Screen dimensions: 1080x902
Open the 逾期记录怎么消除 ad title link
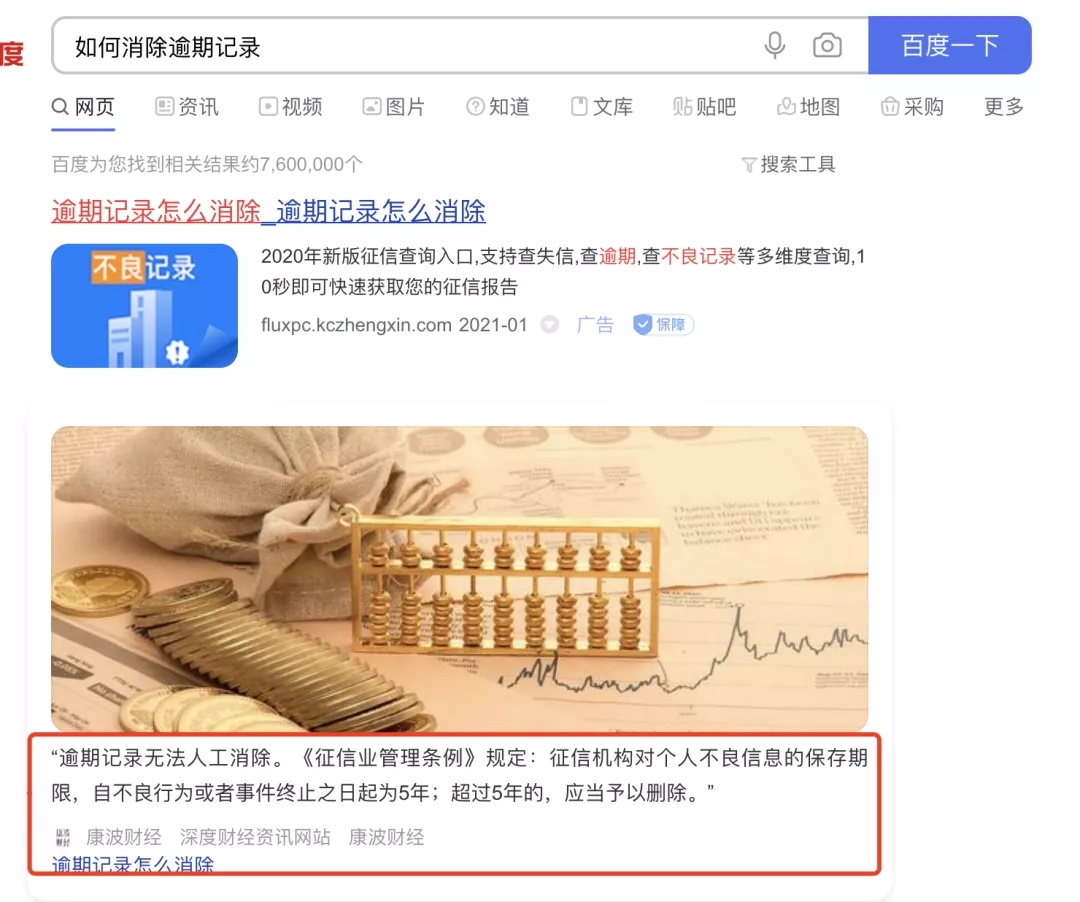pos(269,211)
